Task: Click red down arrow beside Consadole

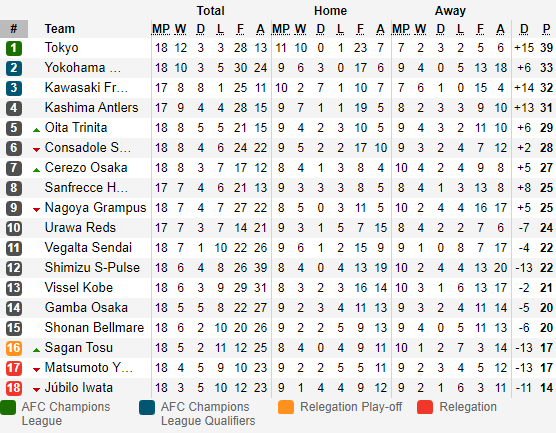Action: (x=36, y=150)
